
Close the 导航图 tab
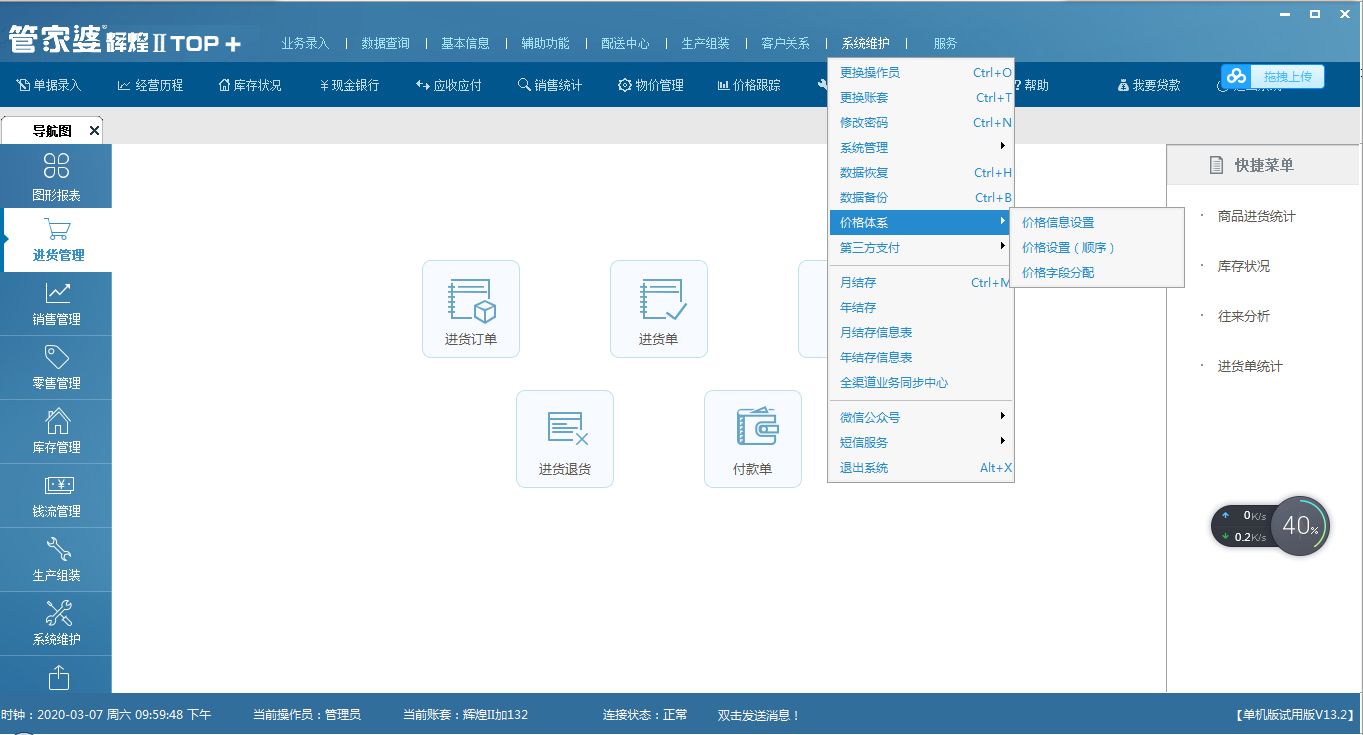tap(94, 130)
